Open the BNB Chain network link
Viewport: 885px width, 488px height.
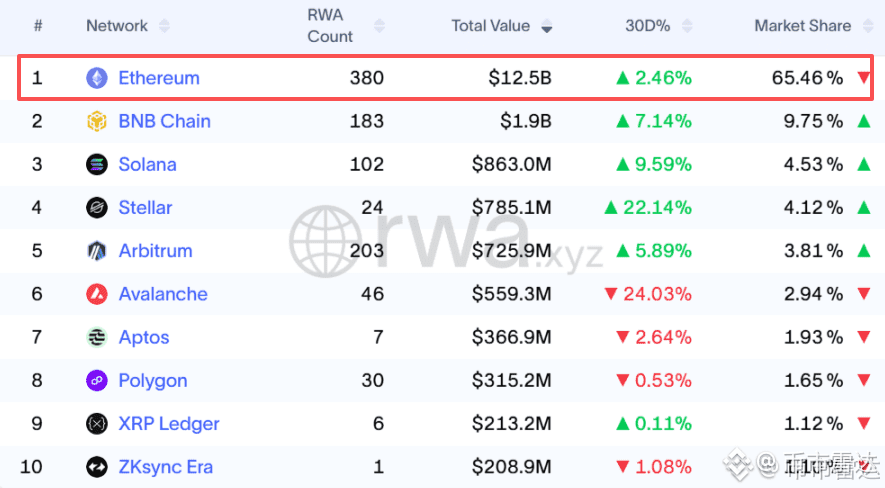[164, 122]
